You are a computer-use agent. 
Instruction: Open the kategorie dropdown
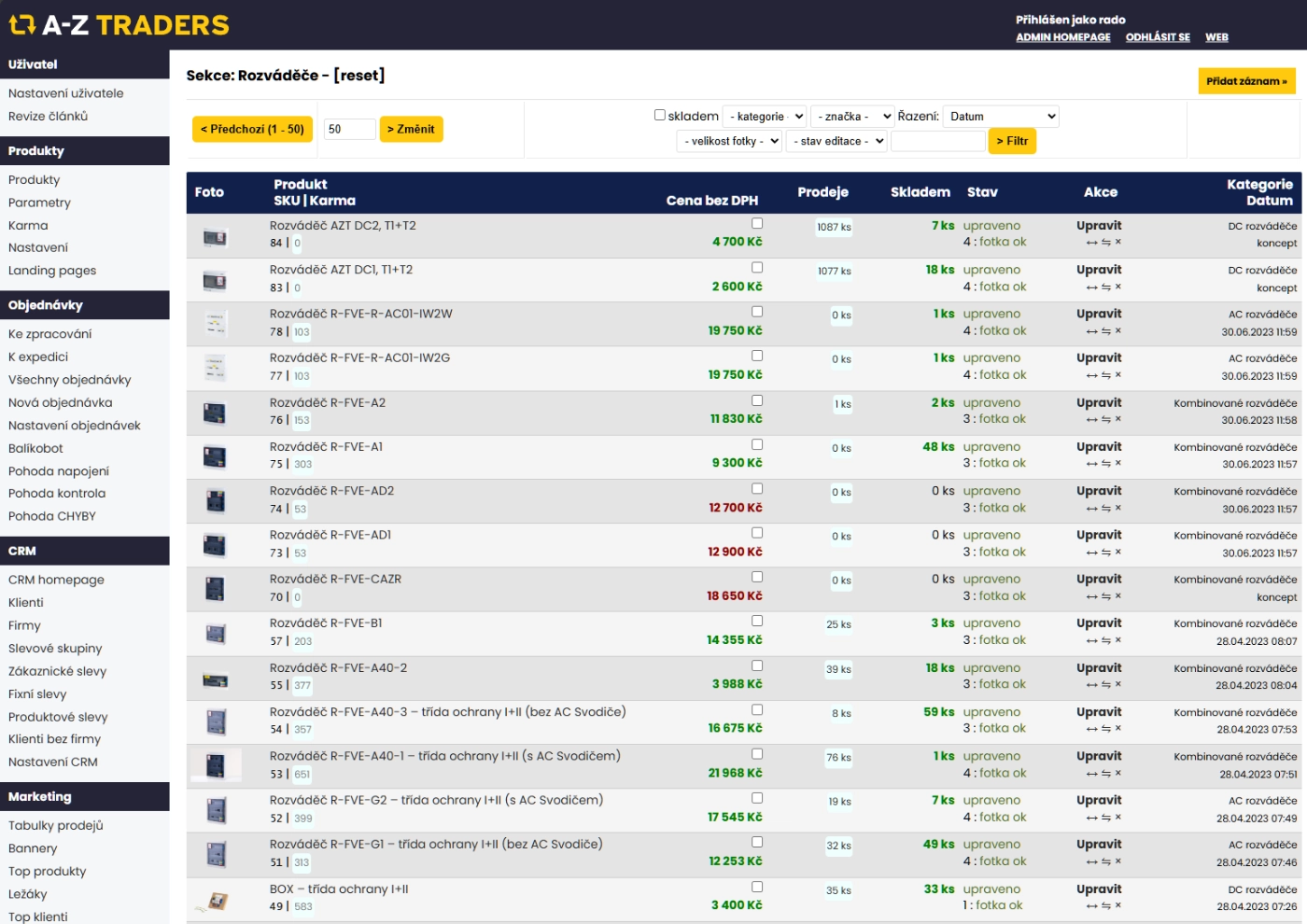[x=766, y=117]
